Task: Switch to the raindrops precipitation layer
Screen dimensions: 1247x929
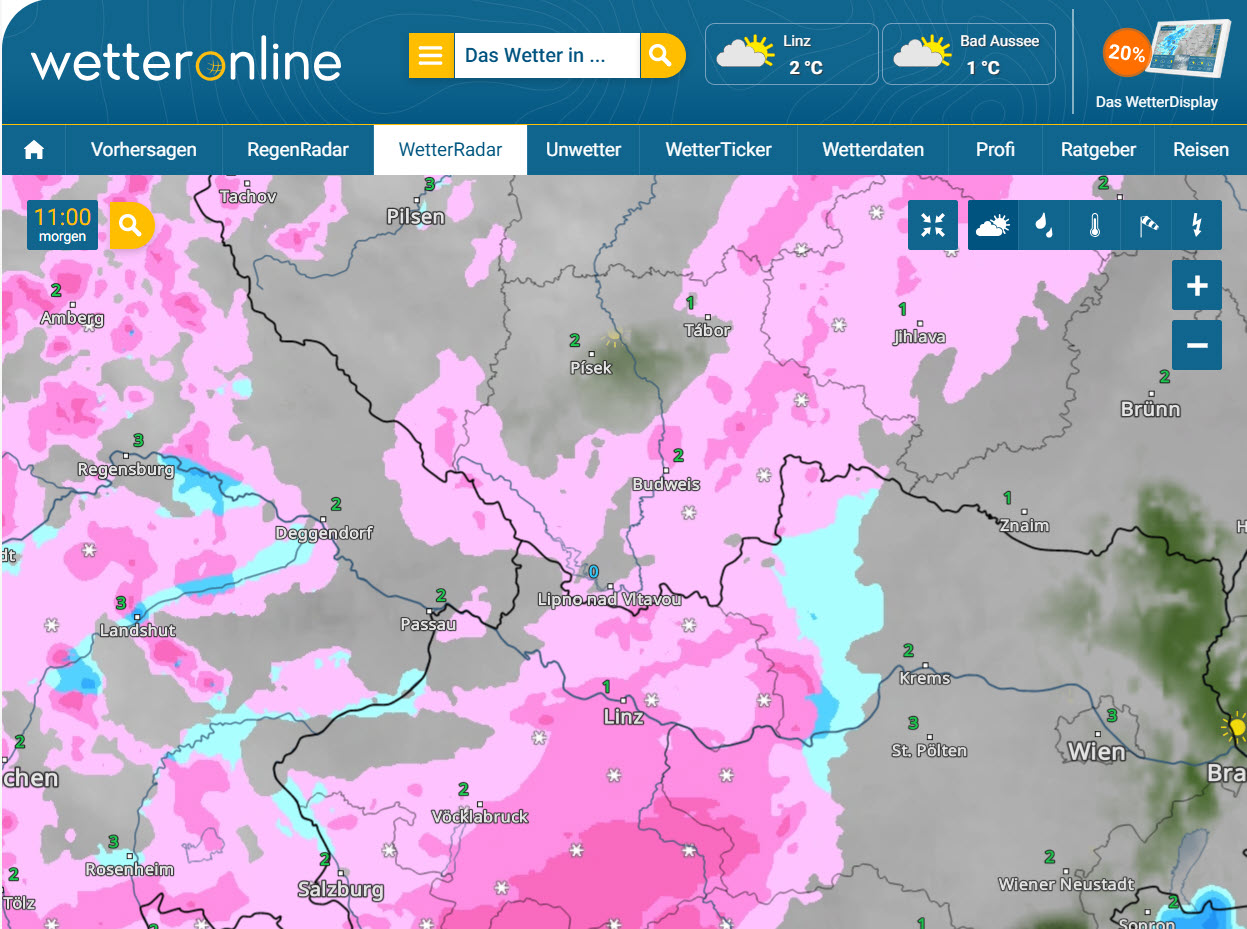Action: point(1044,226)
